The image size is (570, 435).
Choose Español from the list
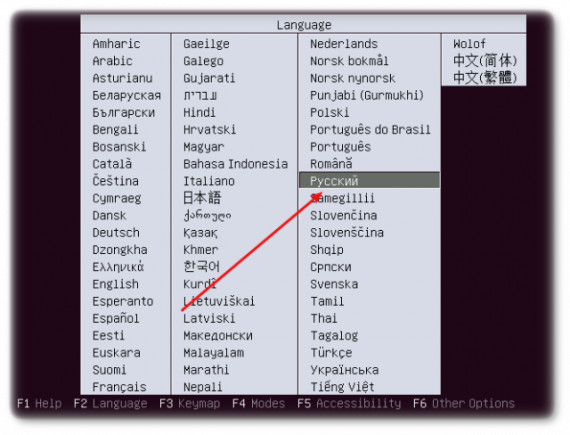point(116,318)
